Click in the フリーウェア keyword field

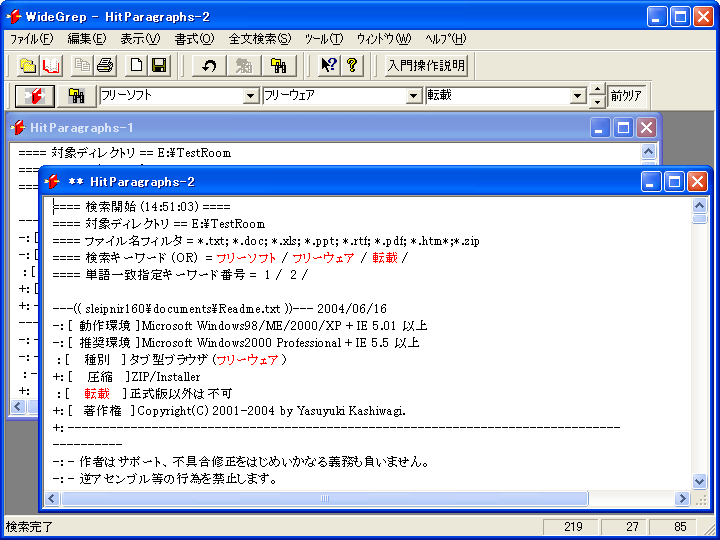(x=335, y=96)
